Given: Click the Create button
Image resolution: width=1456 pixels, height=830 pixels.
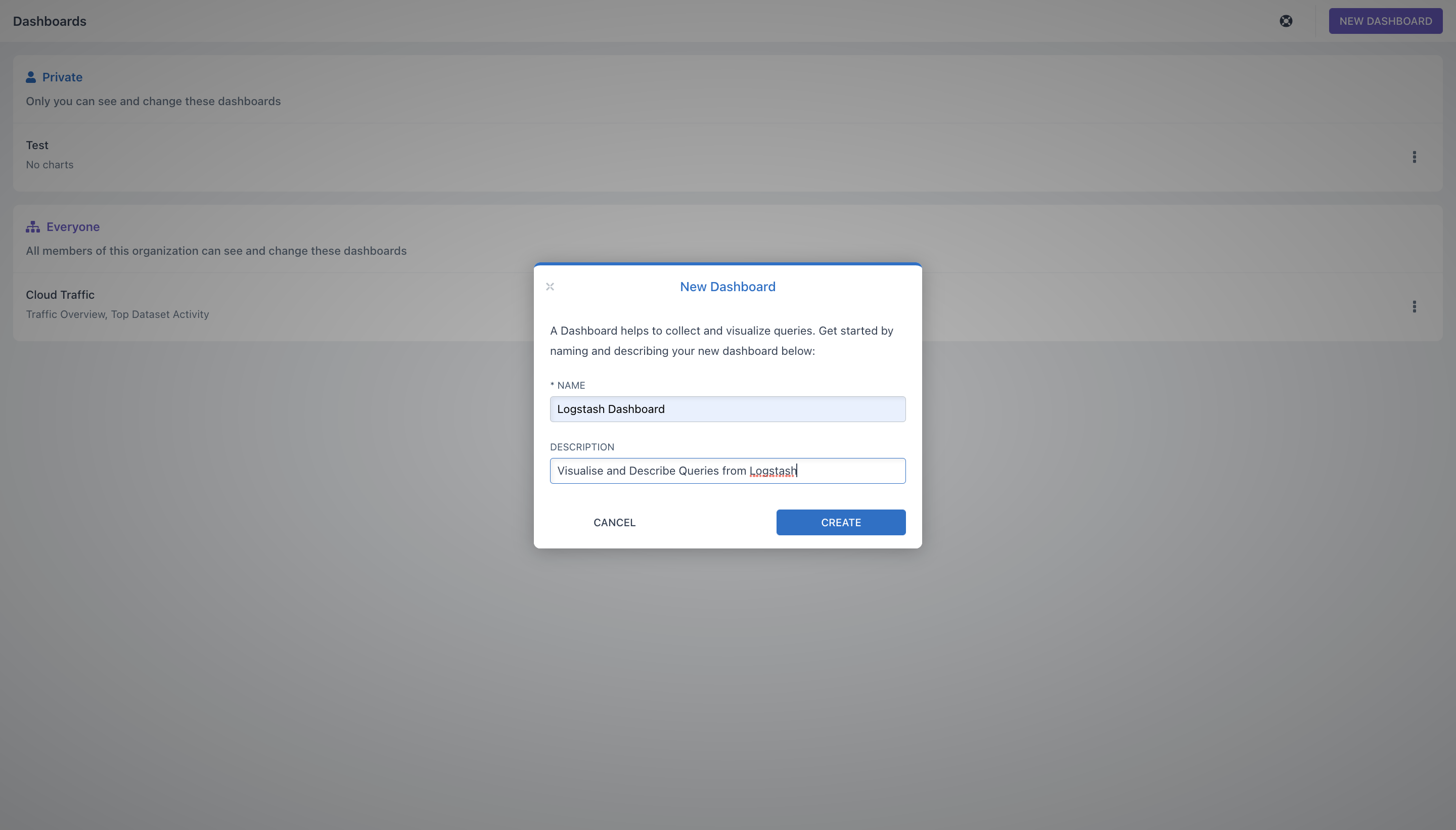Looking at the screenshot, I should click(x=841, y=522).
